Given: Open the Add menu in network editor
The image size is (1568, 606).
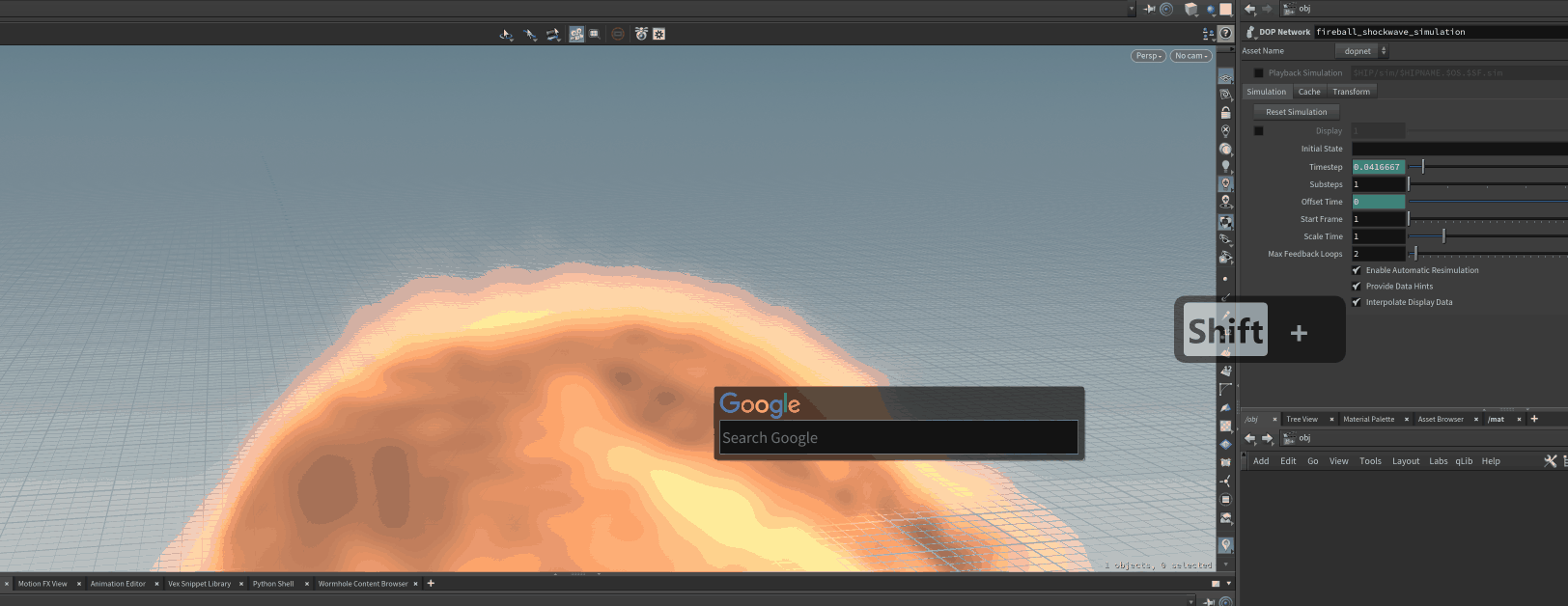Looking at the screenshot, I should tap(1261, 461).
